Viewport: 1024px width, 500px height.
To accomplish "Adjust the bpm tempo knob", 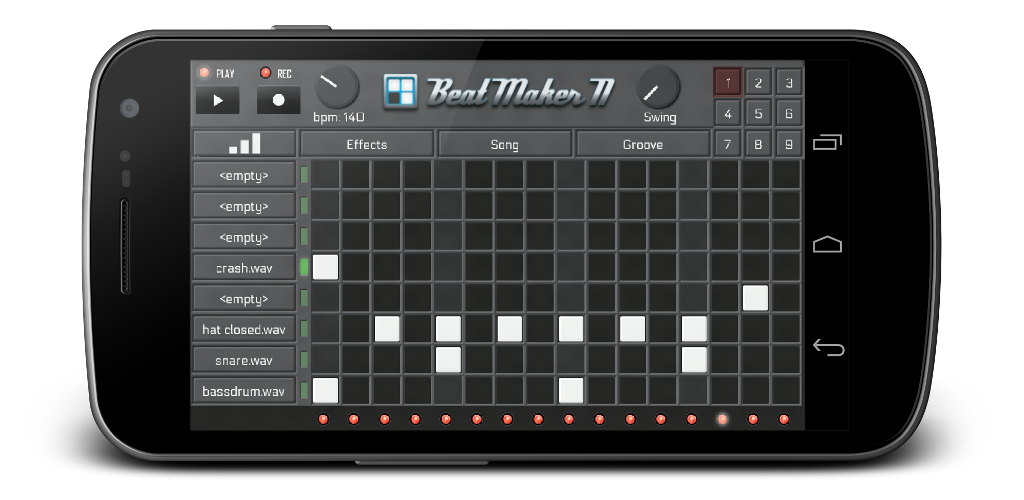I will (x=337, y=86).
